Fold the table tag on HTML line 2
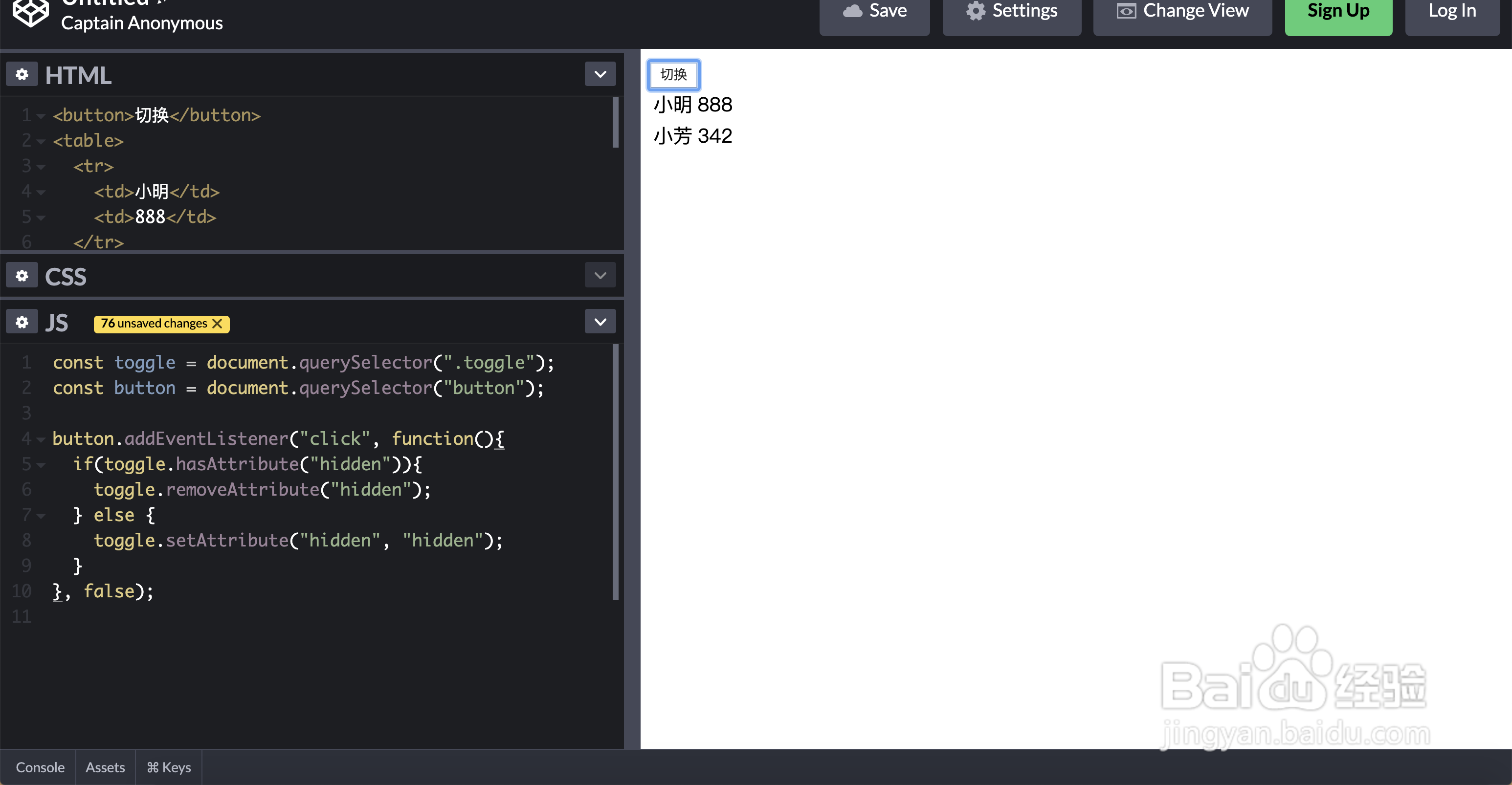This screenshot has height=785, width=1512. pyautogui.click(x=41, y=141)
